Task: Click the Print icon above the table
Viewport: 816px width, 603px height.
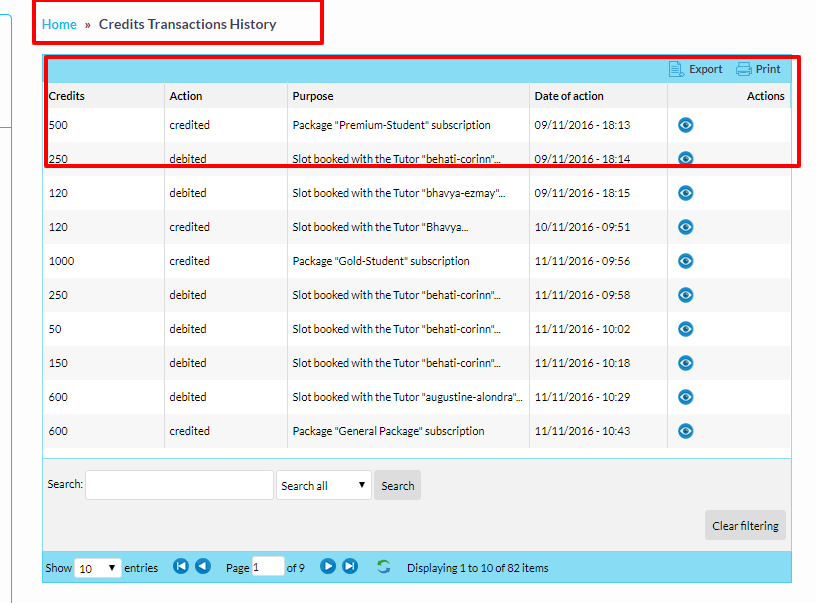Action: [x=744, y=70]
